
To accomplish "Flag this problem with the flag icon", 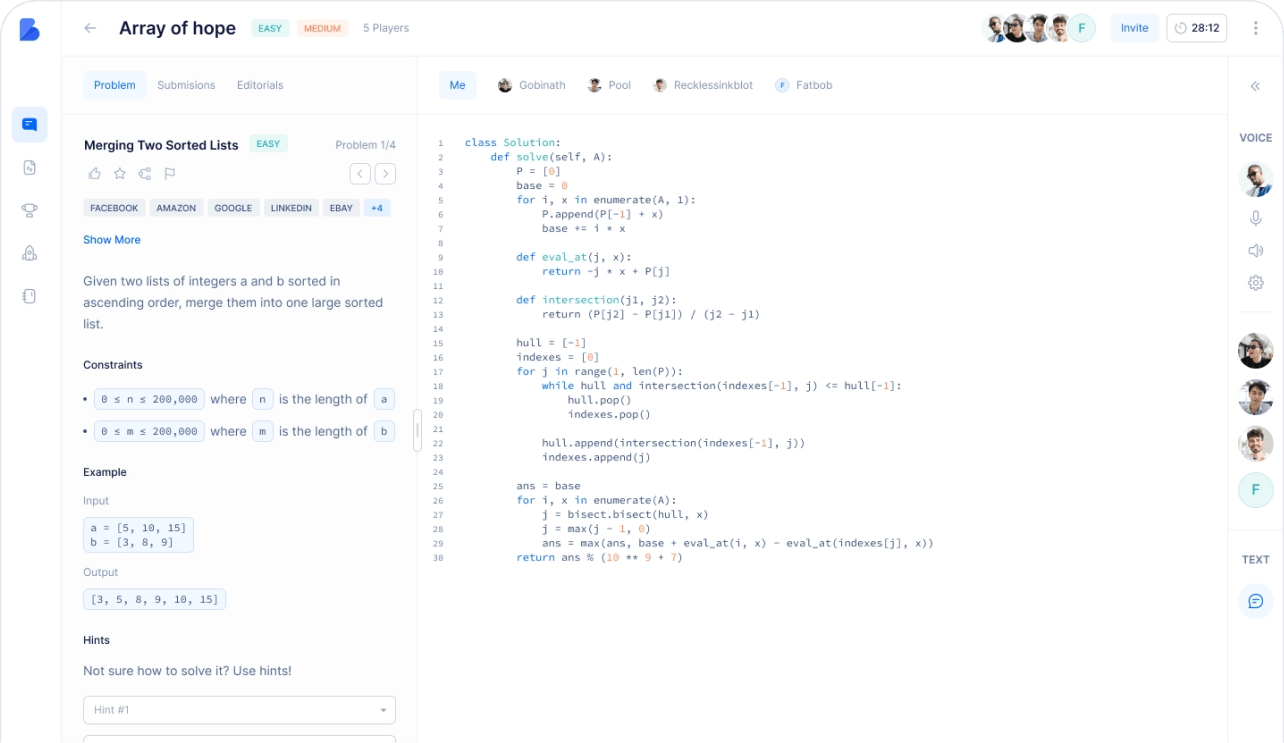I will tap(170, 174).
